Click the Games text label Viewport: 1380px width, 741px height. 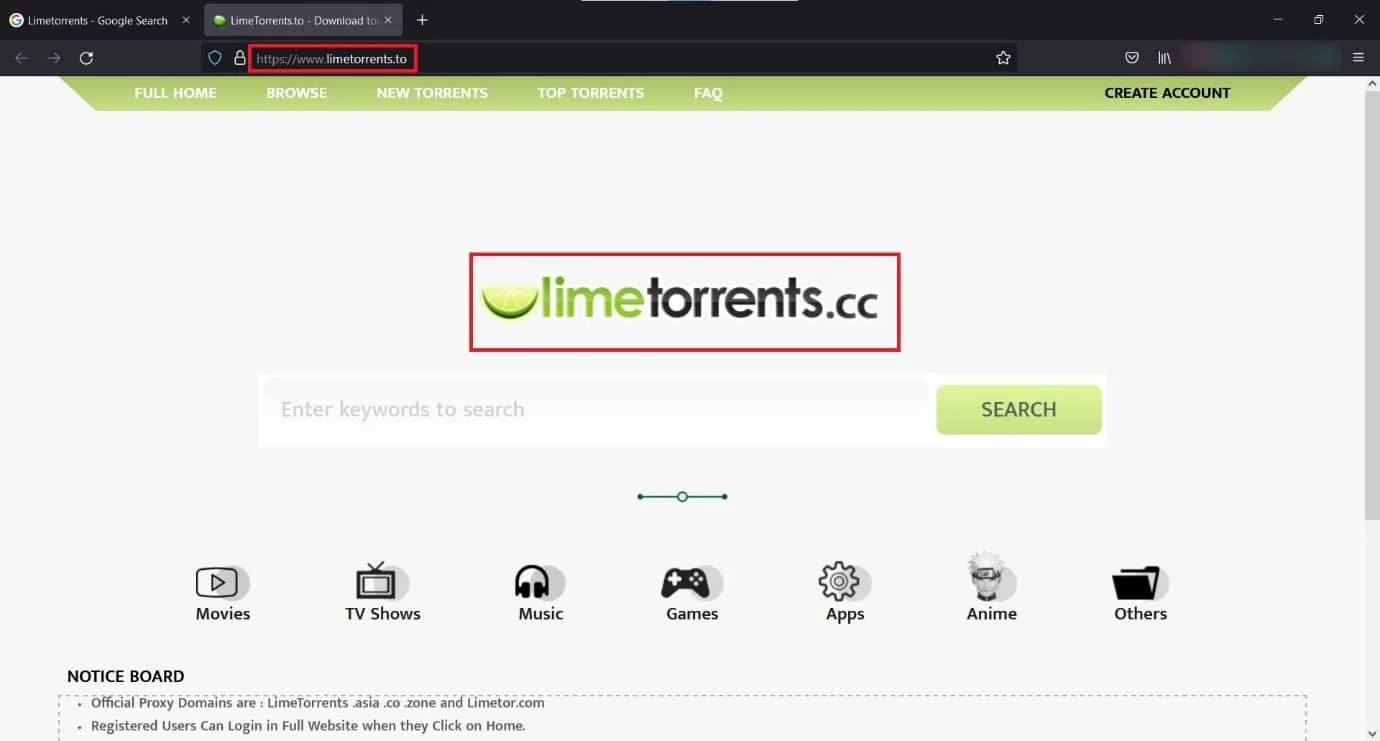coord(692,614)
